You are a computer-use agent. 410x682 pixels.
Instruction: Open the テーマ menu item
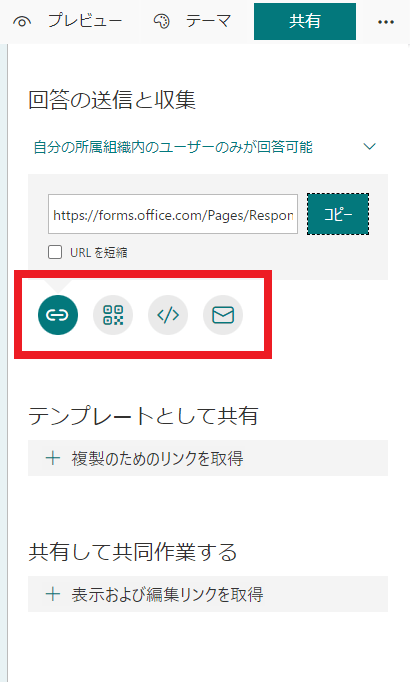click(194, 21)
